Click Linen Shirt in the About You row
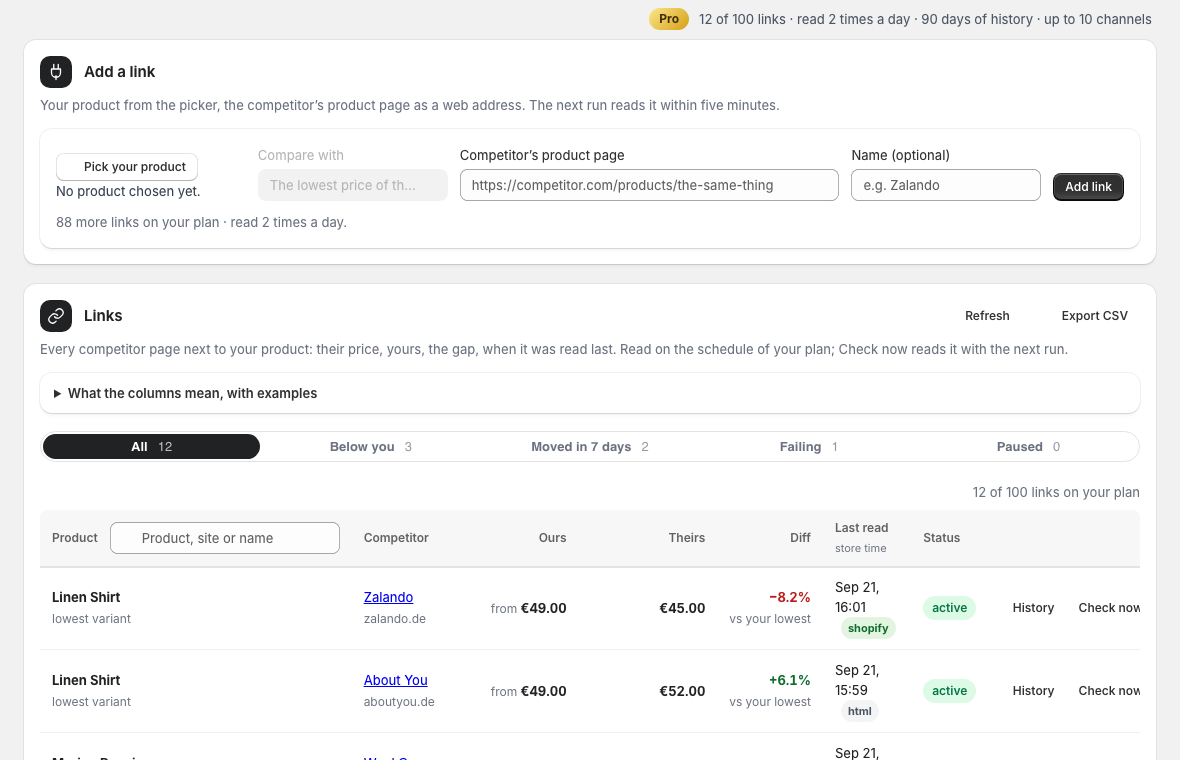 click(86, 680)
